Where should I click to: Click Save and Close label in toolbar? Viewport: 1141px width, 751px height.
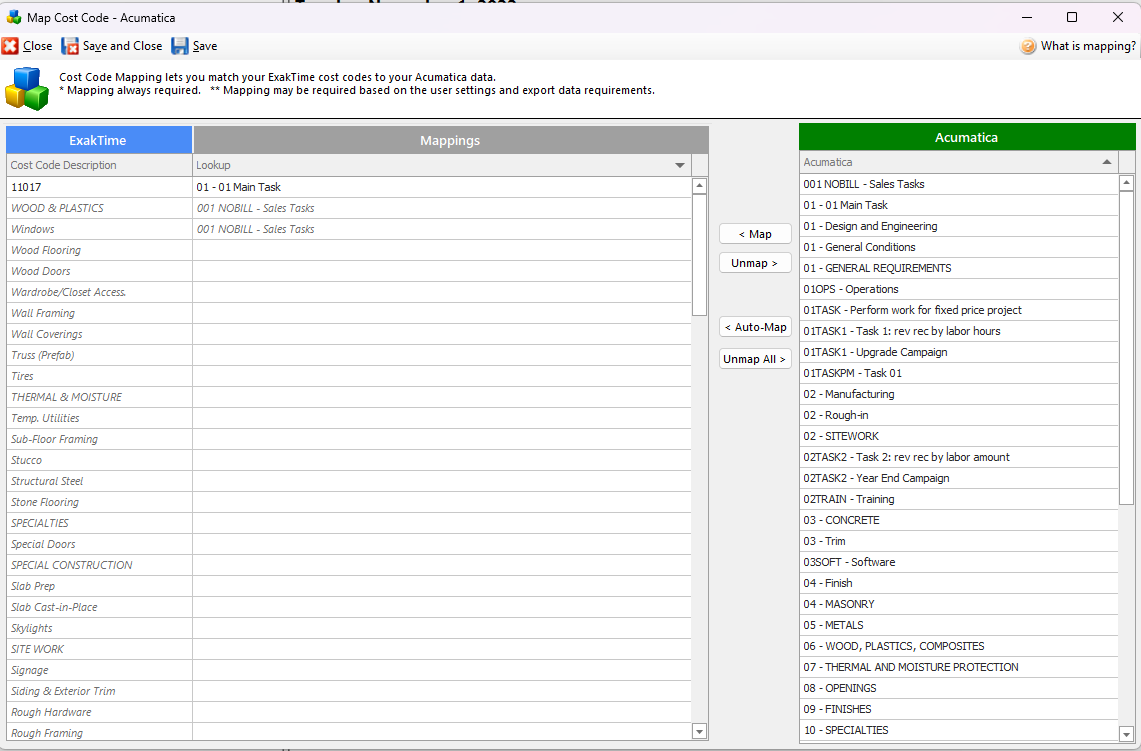pyautogui.click(x=122, y=46)
